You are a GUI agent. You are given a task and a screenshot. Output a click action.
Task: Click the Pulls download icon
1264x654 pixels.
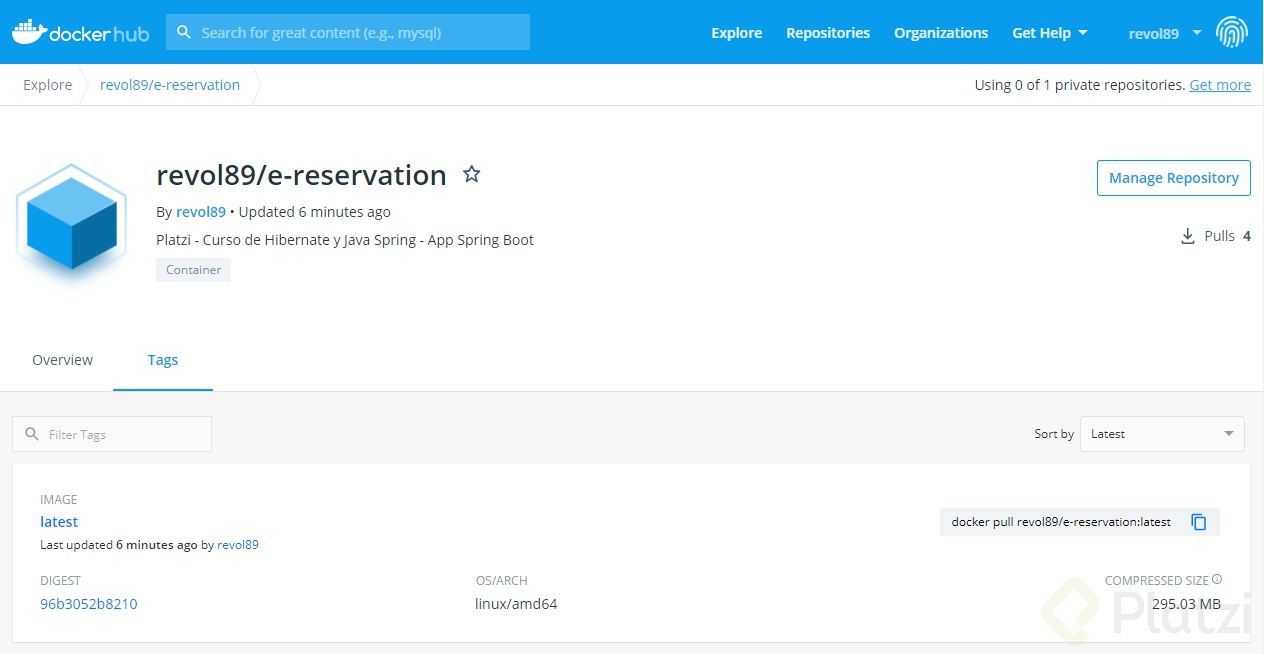(1187, 236)
